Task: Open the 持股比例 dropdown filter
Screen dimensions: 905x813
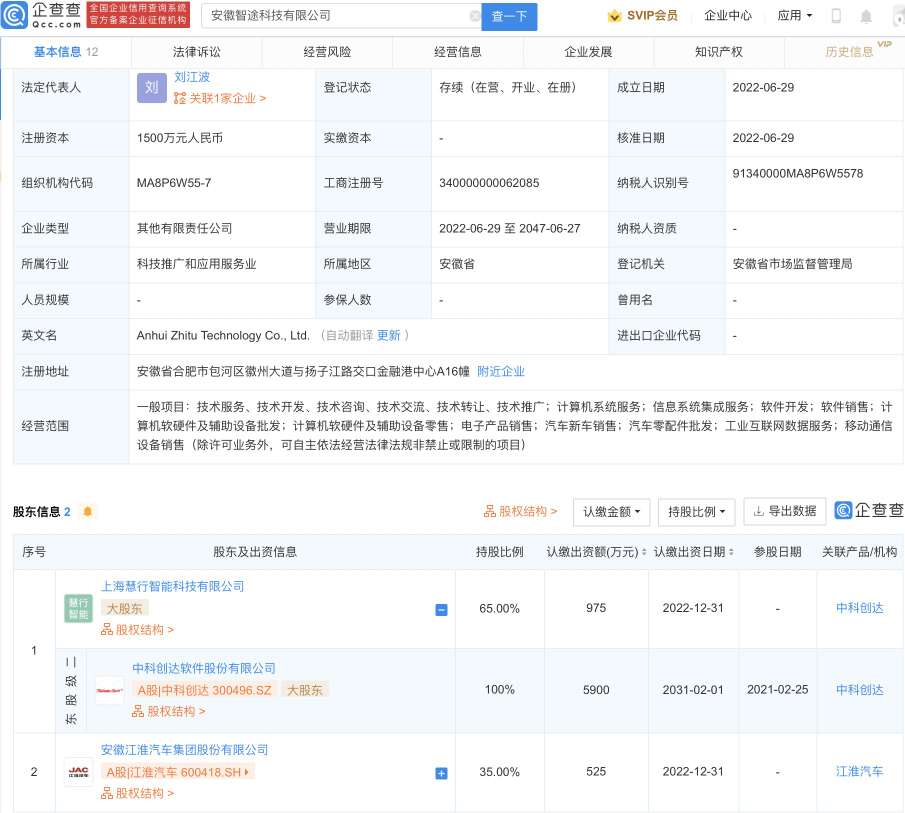Action: [x=696, y=512]
